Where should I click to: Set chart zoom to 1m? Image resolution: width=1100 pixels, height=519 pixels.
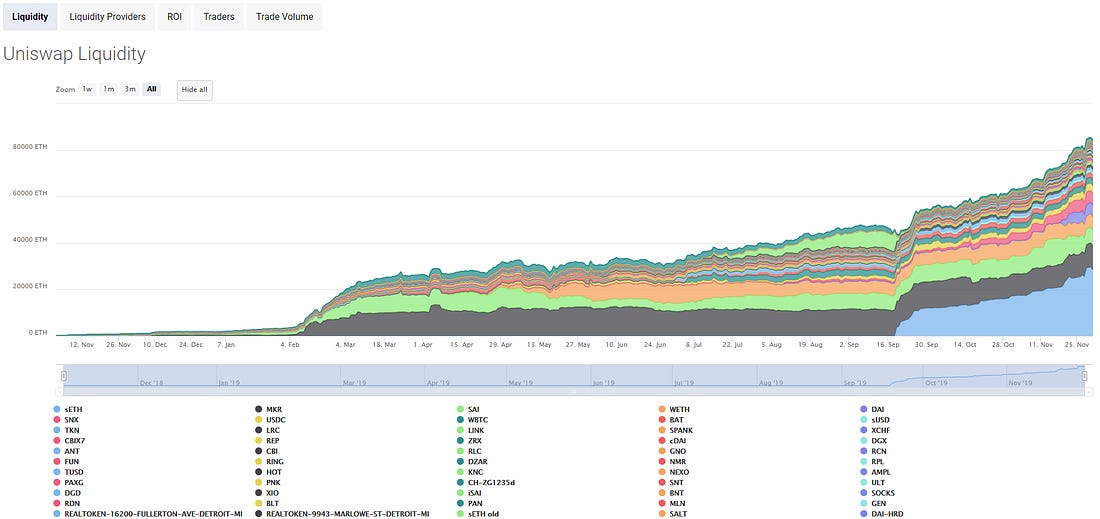pyautogui.click(x=109, y=89)
